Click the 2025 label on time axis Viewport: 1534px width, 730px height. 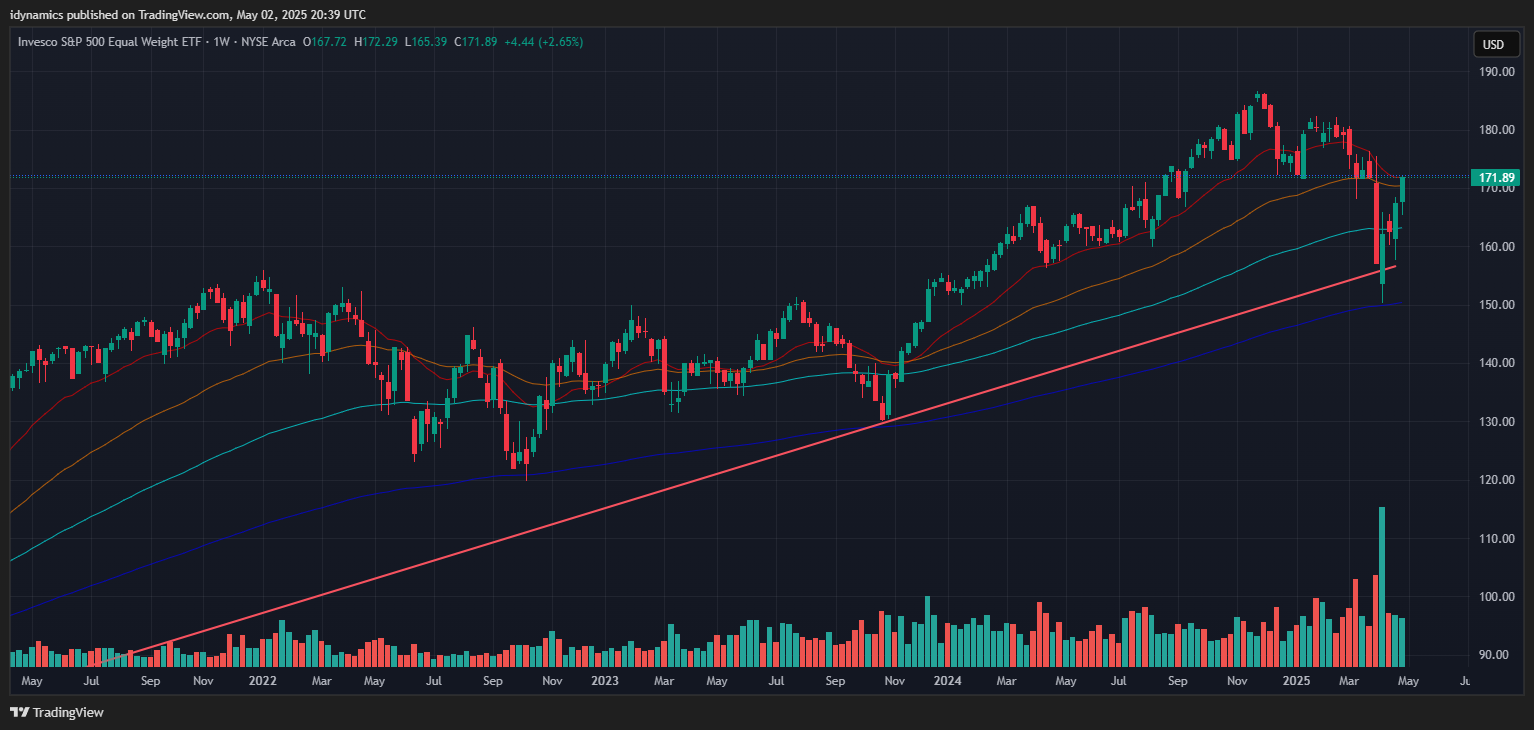pyautogui.click(x=1296, y=681)
